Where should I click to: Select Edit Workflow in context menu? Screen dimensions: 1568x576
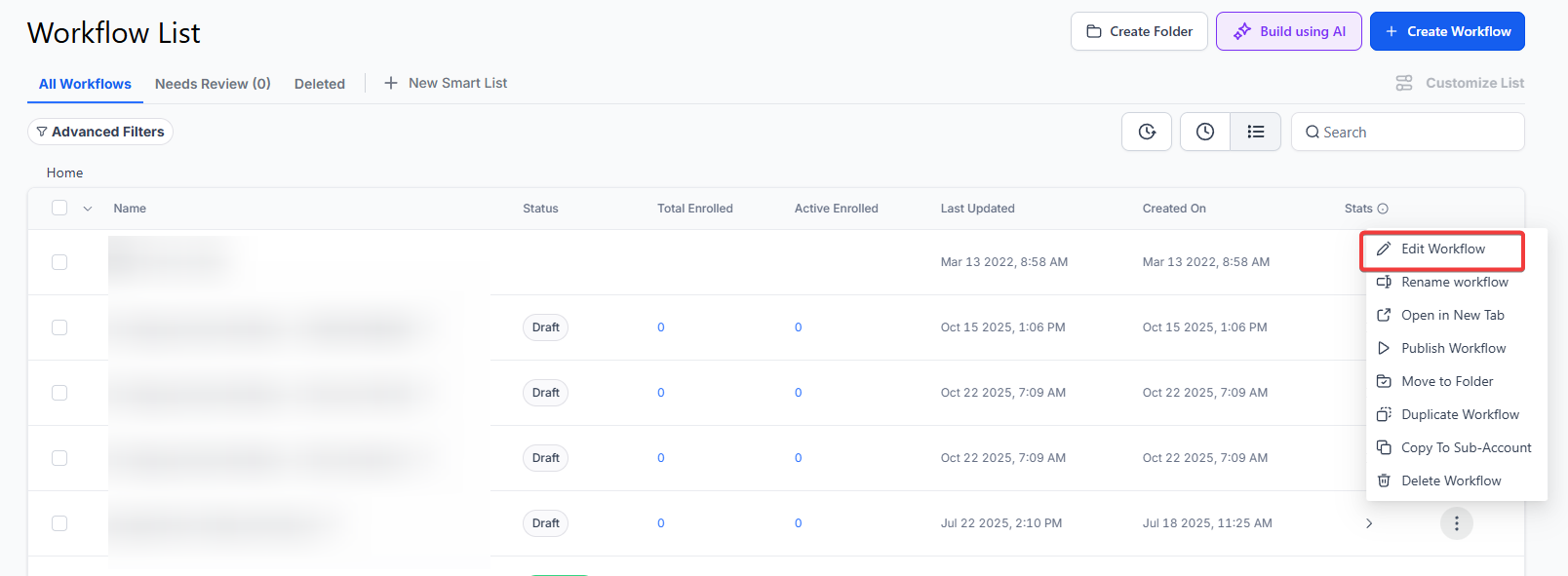pos(1442,250)
